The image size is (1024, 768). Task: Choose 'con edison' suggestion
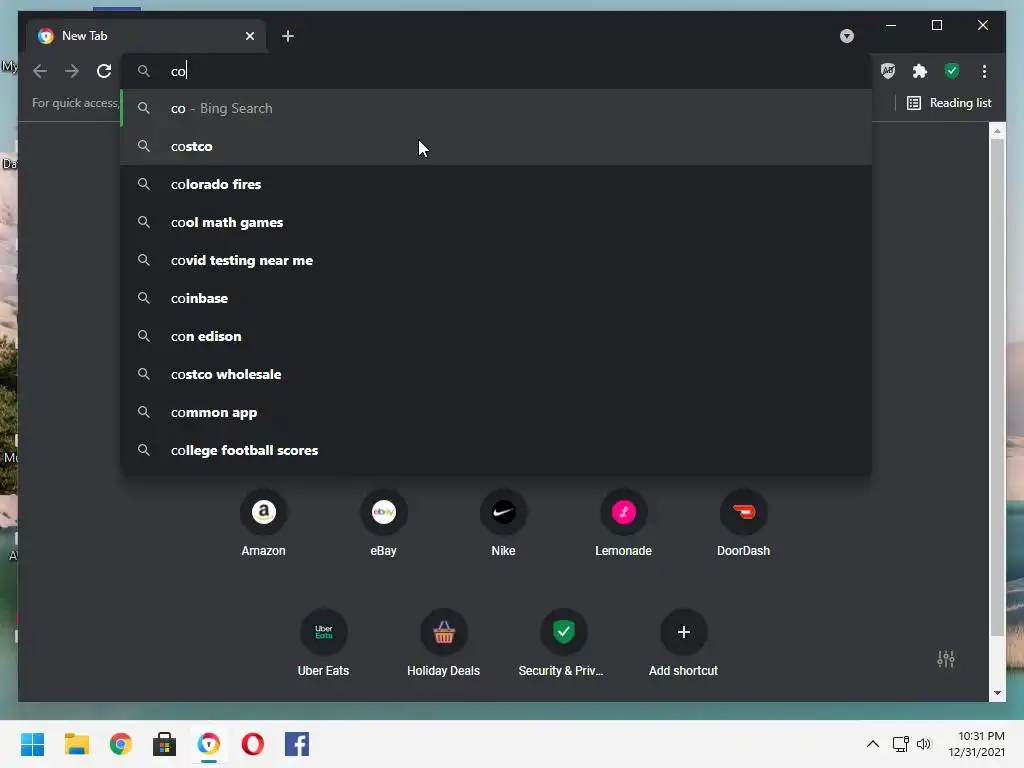[x=496, y=336]
